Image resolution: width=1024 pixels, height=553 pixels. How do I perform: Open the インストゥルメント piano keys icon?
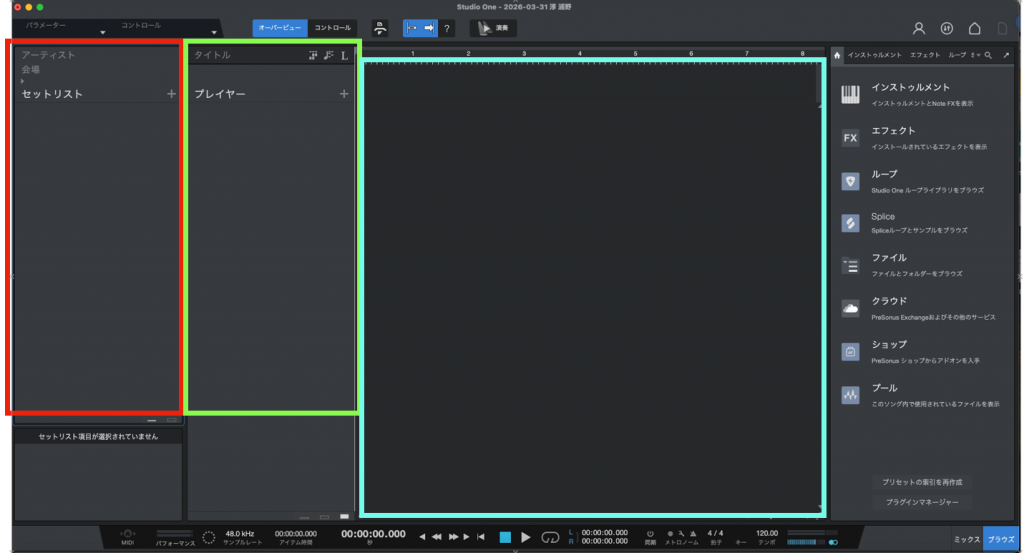tap(850, 95)
